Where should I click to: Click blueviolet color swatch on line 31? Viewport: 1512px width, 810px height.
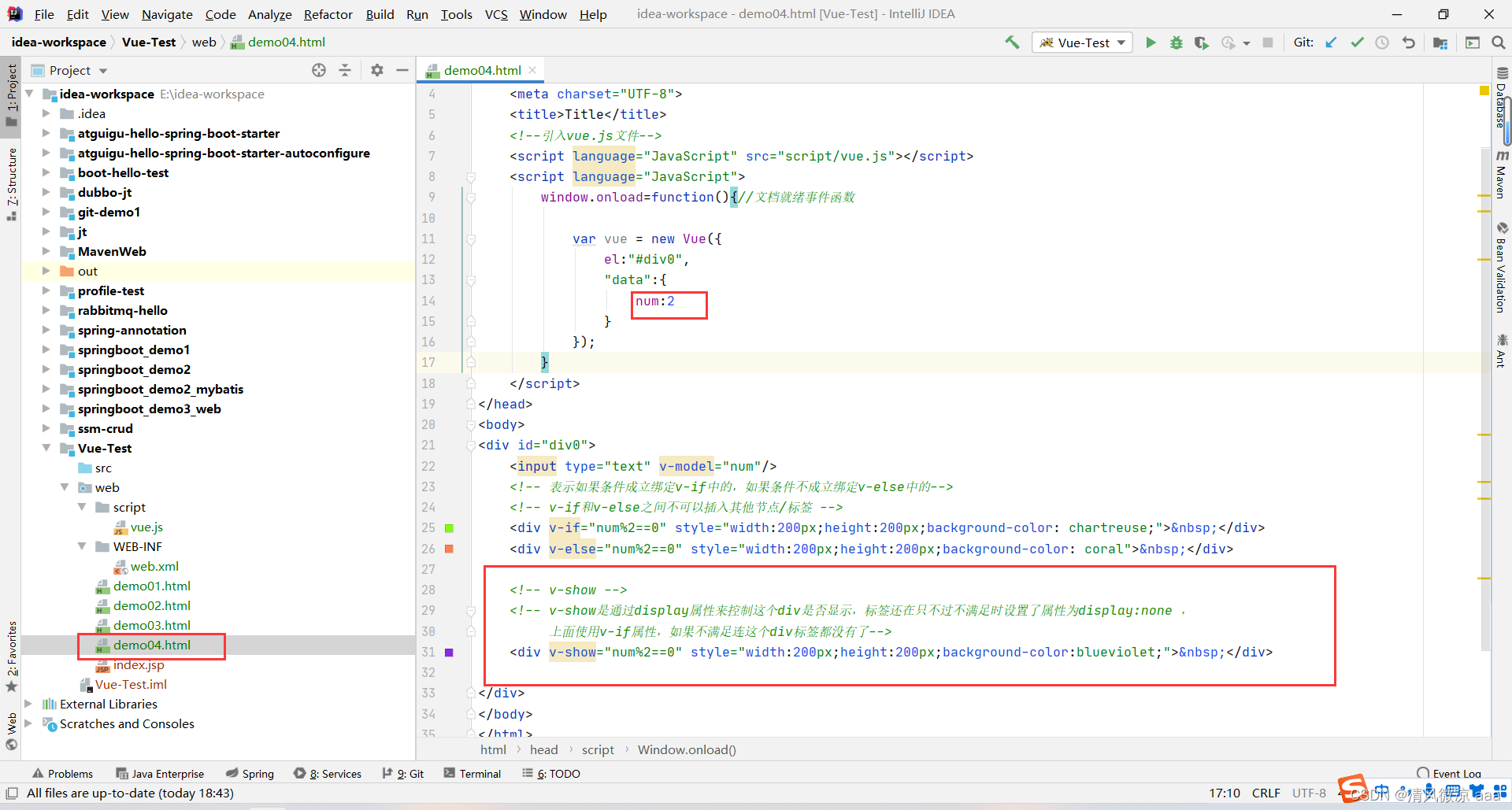pos(449,653)
